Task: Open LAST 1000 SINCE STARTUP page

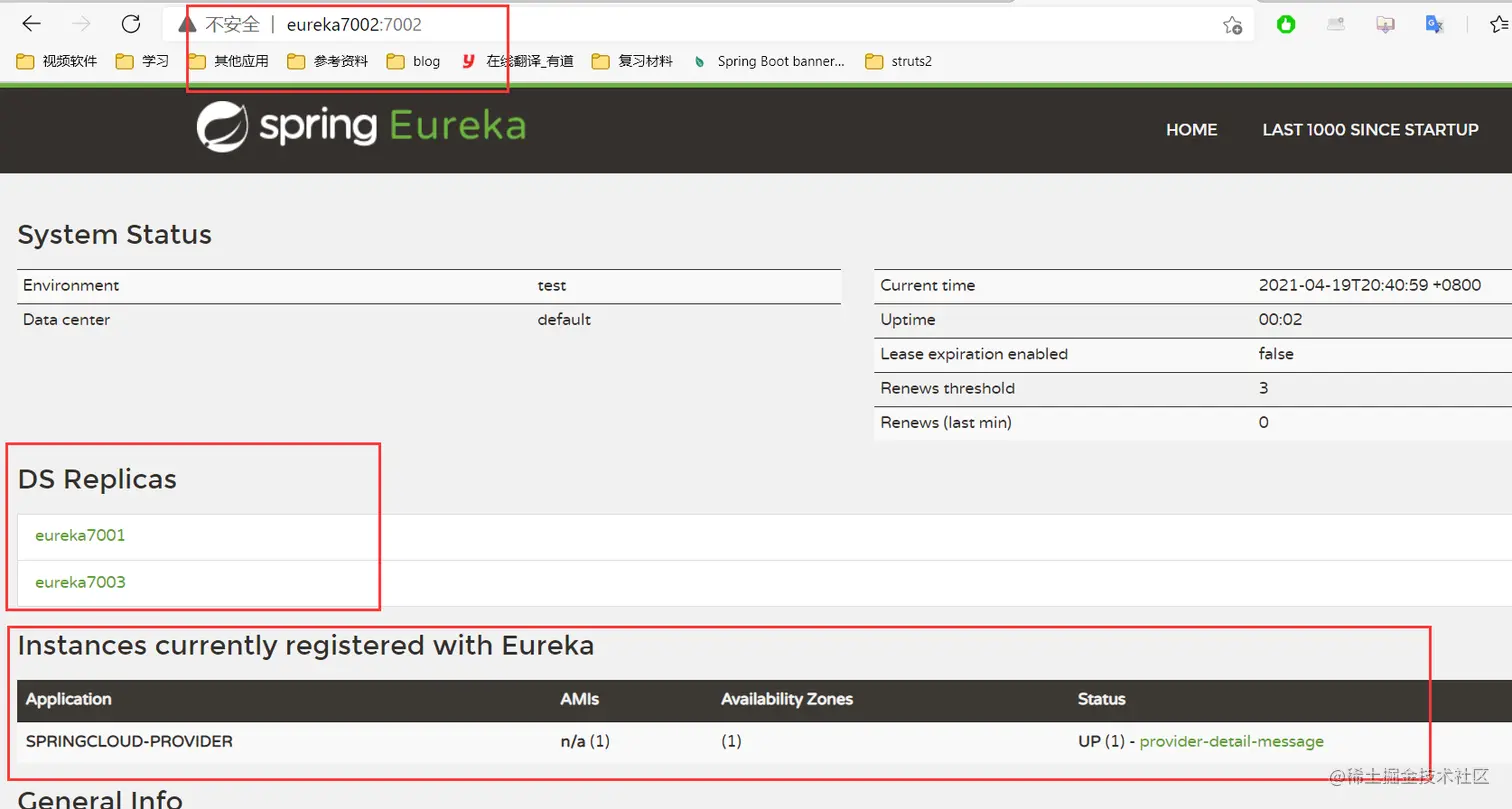Action: pyautogui.click(x=1370, y=130)
